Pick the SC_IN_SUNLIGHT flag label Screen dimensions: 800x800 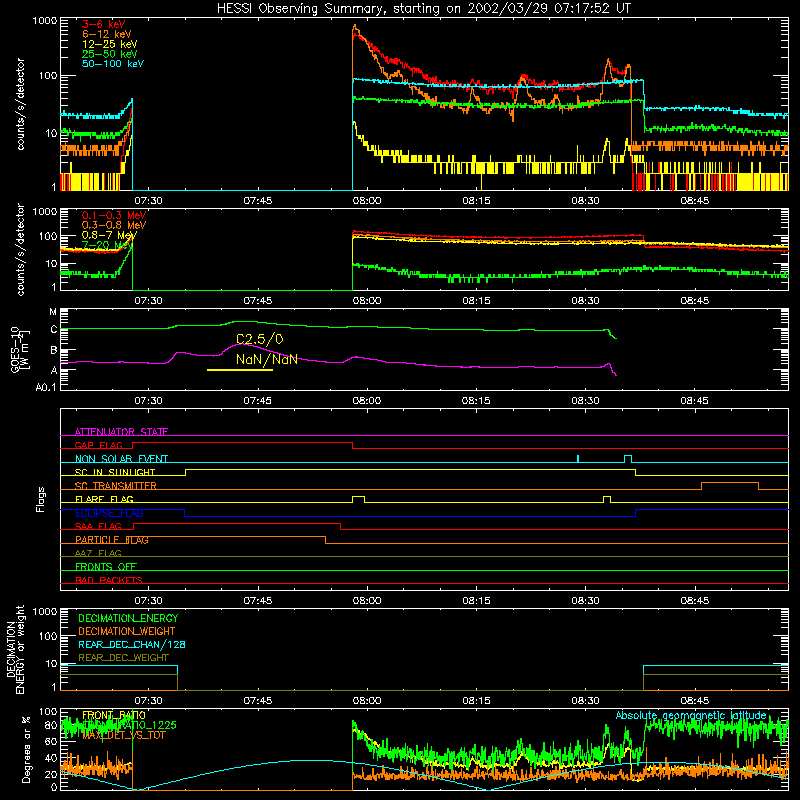coord(115,472)
